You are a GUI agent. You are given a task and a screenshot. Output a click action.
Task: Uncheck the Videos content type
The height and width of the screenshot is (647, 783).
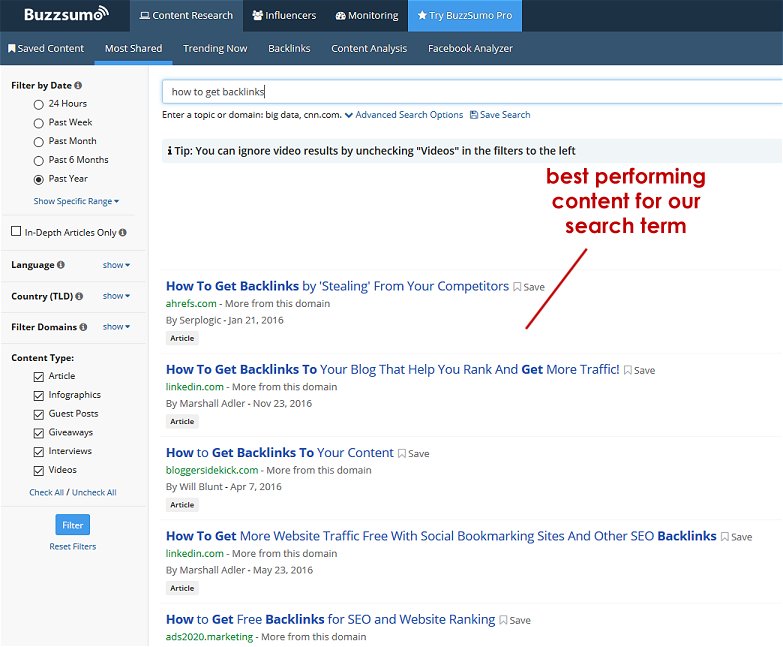[x=38, y=470]
